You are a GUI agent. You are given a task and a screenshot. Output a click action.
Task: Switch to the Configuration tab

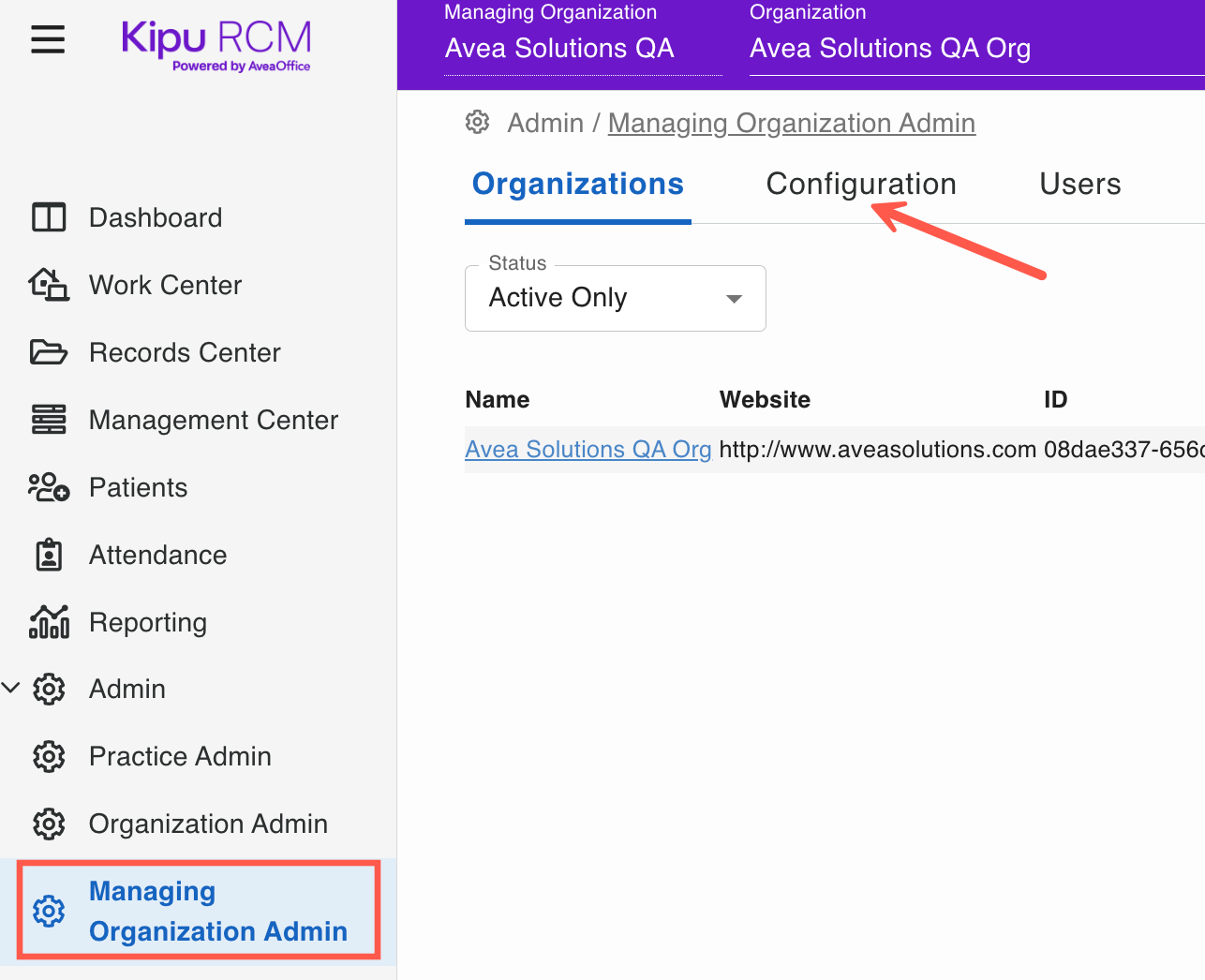[x=860, y=185]
